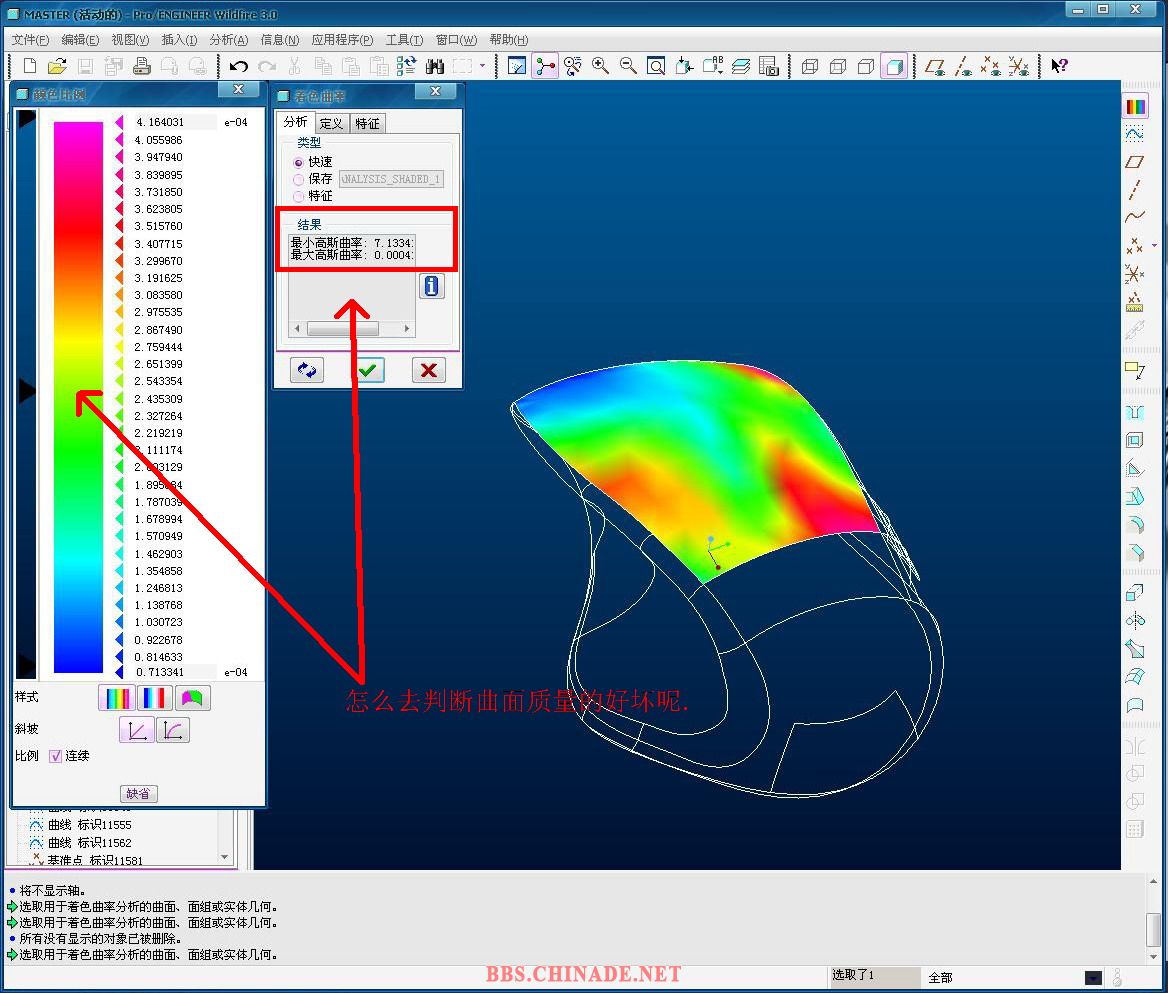Open the 分析(A) menu
Viewport: 1168px width, 993px height.
pos(229,40)
